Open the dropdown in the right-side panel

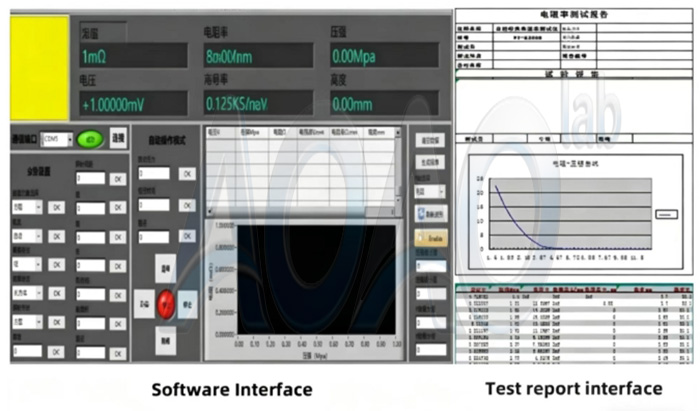click(x=428, y=189)
